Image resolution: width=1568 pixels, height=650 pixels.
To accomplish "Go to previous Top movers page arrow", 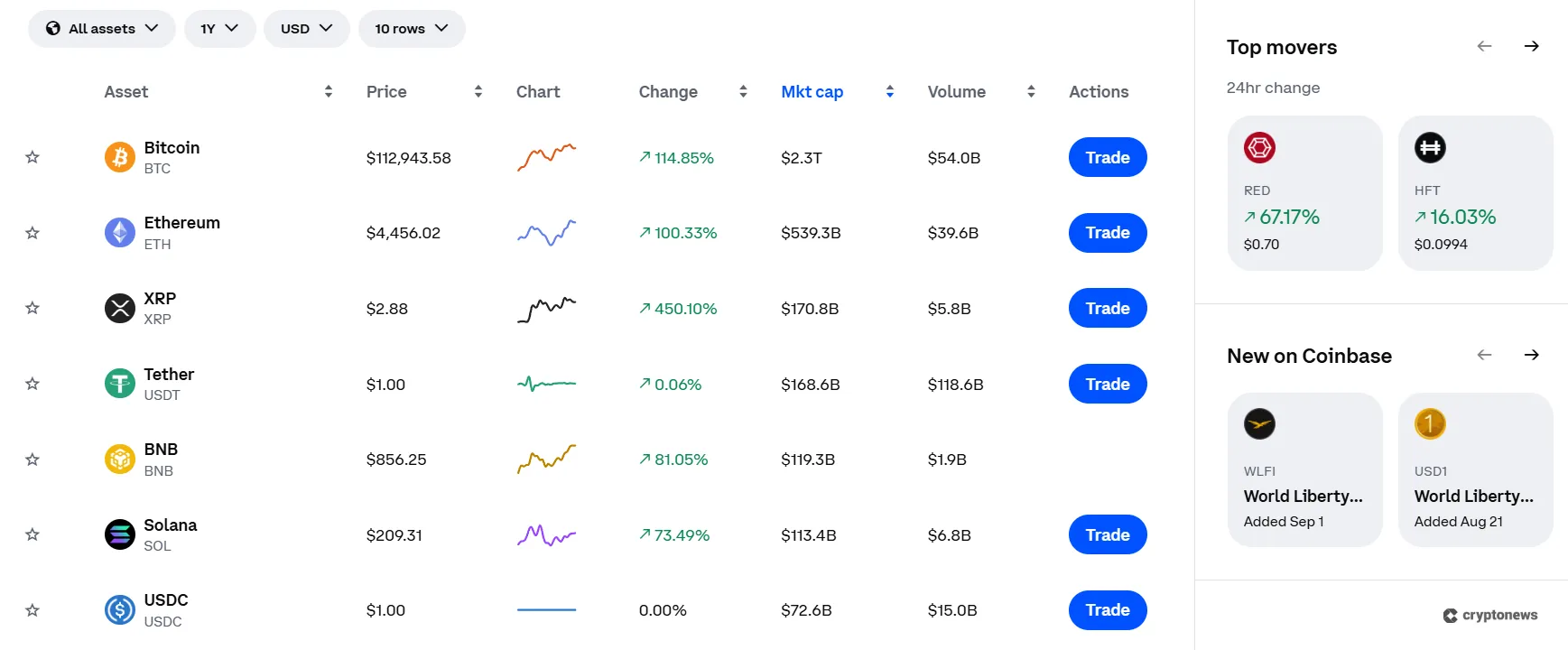I will pos(1484,46).
